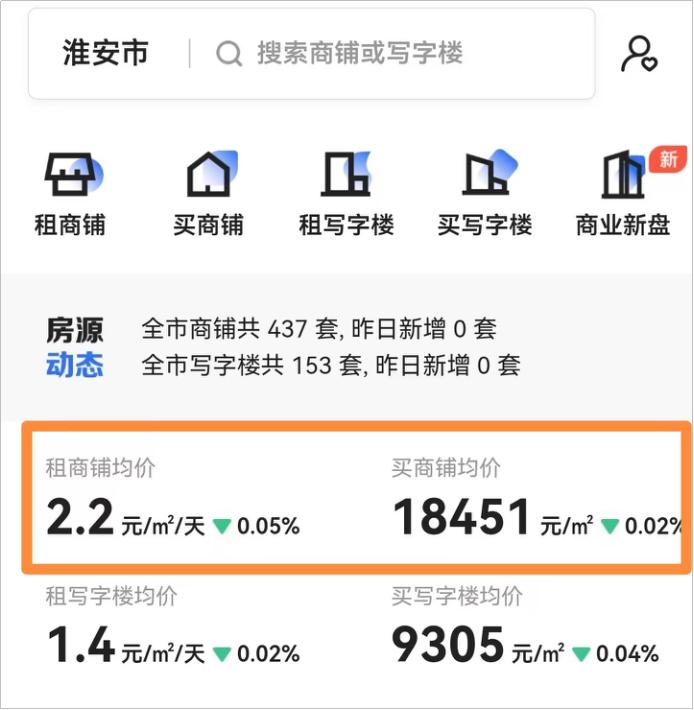This screenshot has height=710, width=694.
Task: Click the green arrow after 1.4 元/m²/天
Action: (222, 654)
